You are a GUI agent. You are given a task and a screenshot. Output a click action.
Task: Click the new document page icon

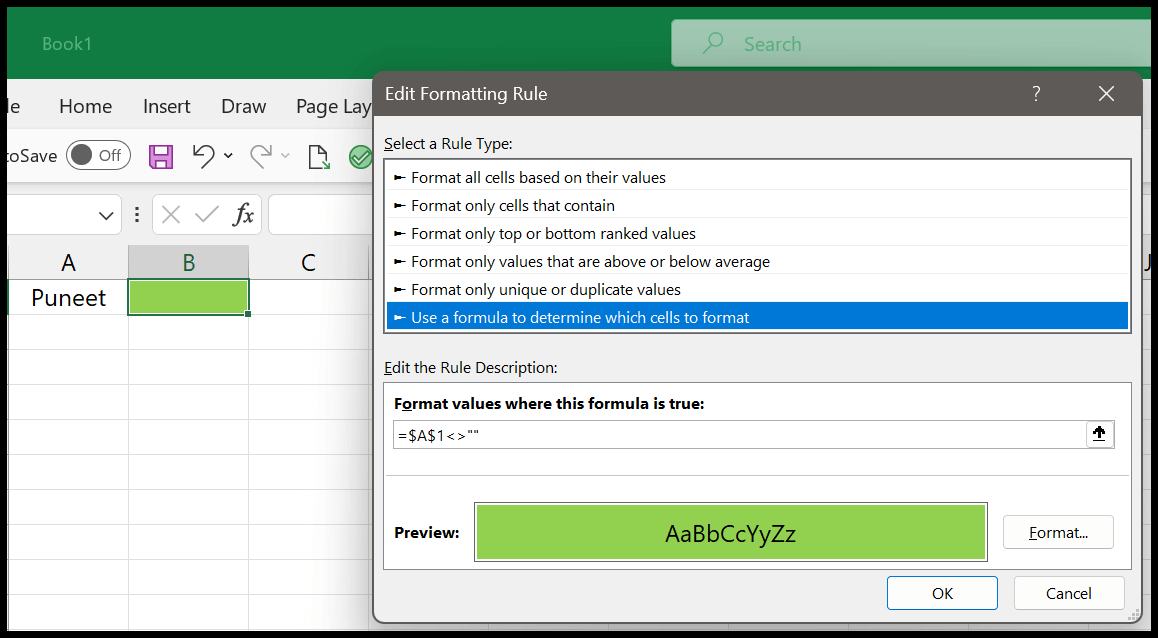[318, 156]
